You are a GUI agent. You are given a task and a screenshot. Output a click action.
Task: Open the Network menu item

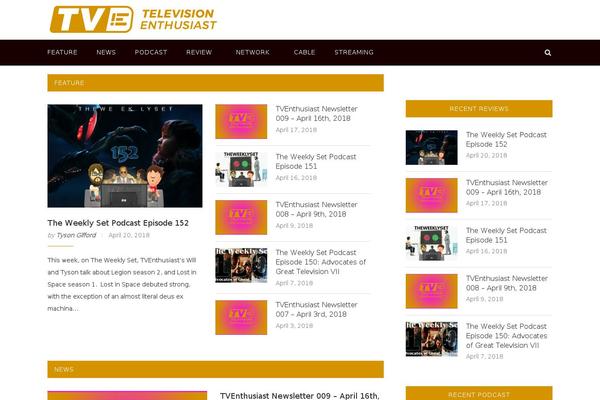pyautogui.click(x=253, y=52)
